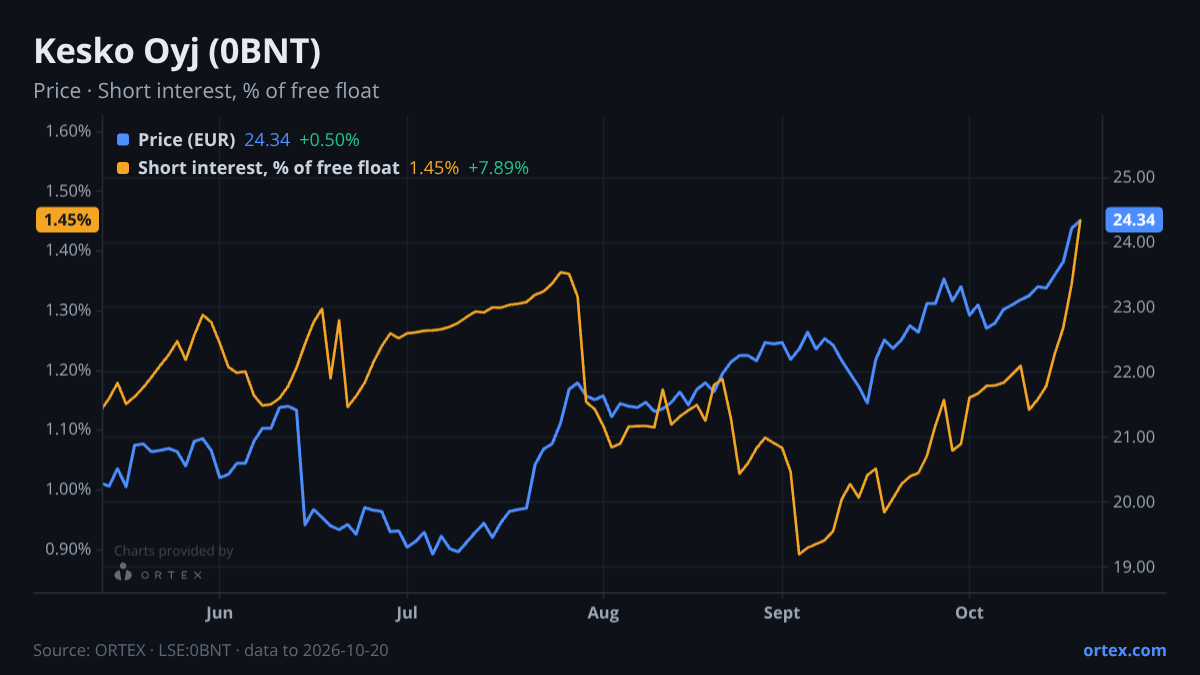Click the 19.00 right axis label
The image size is (1200, 675).
1133,567
